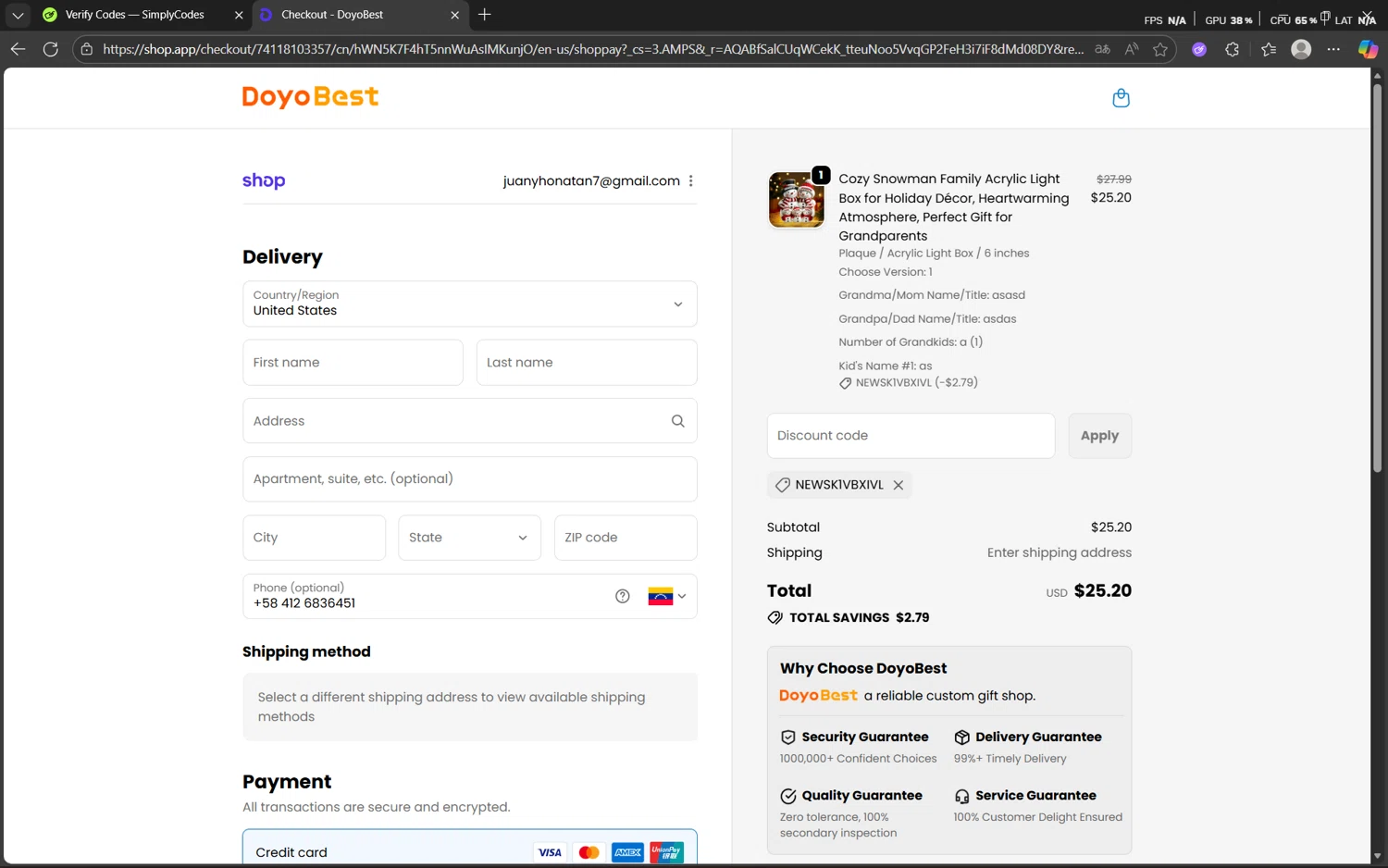Click the Security Guarantee shield icon
The height and width of the screenshot is (868, 1388).
pos(788,738)
